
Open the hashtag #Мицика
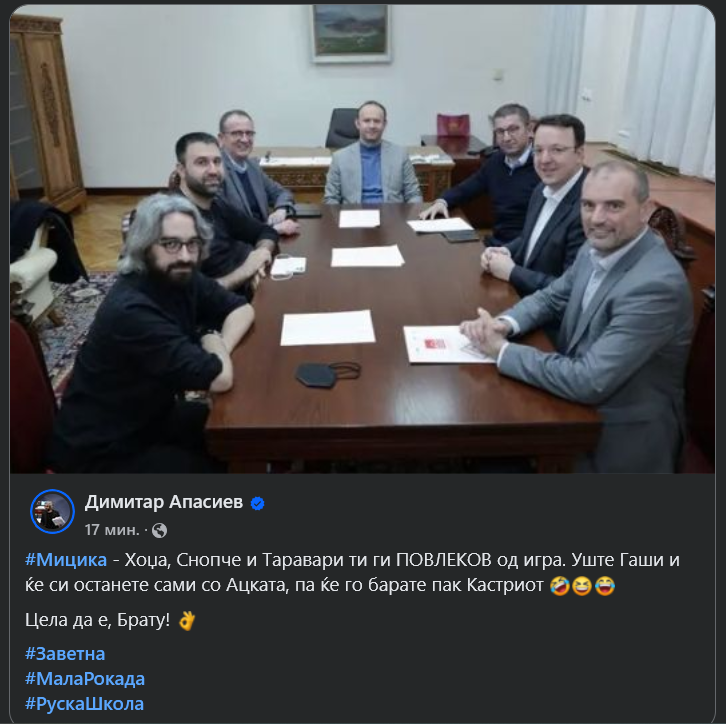click(x=66, y=560)
